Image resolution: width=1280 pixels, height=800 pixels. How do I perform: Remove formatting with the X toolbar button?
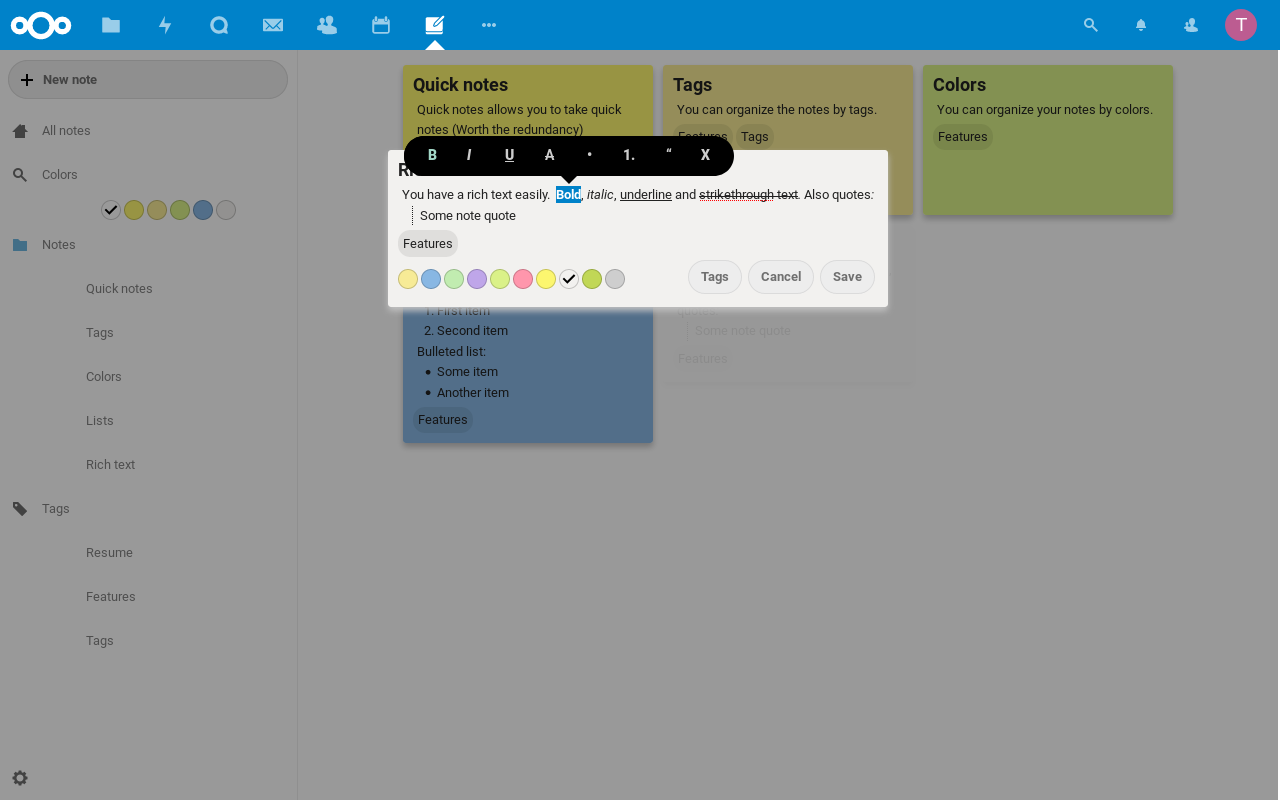(705, 155)
